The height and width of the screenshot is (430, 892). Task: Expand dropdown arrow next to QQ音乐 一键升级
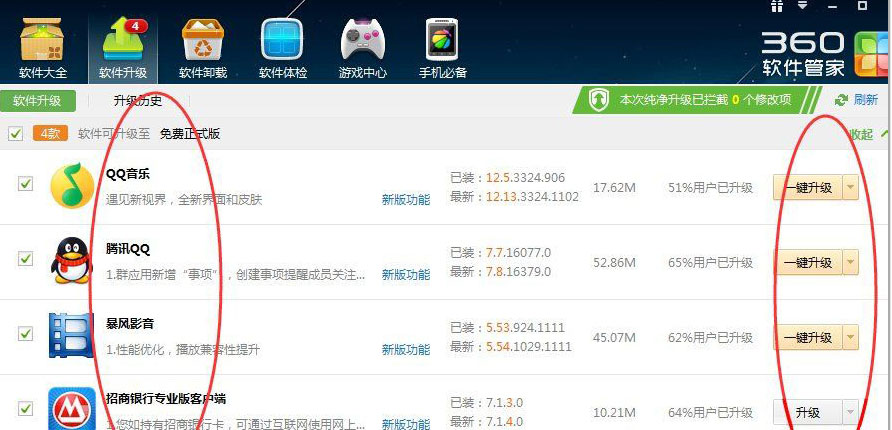click(x=850, y=188)
